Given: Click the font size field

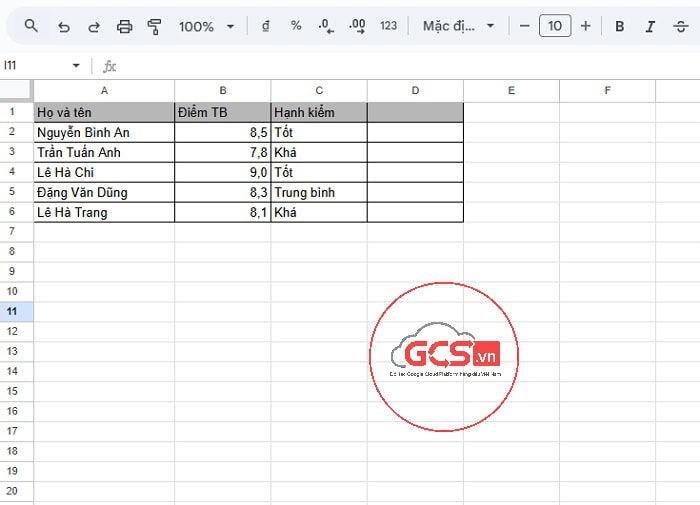Looking at the screenshot, I should 555,26.
